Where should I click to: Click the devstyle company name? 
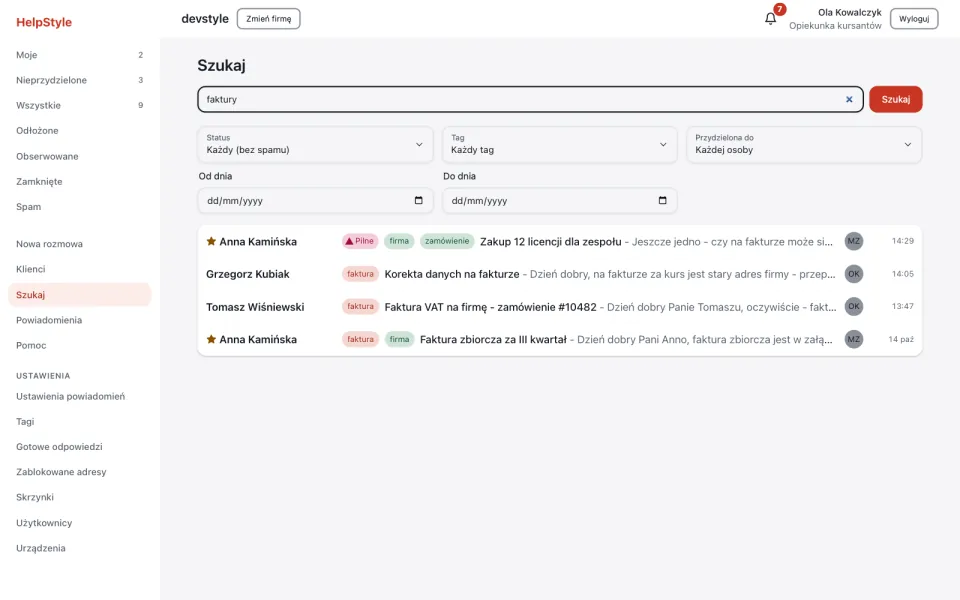click(x=205, y=18)
